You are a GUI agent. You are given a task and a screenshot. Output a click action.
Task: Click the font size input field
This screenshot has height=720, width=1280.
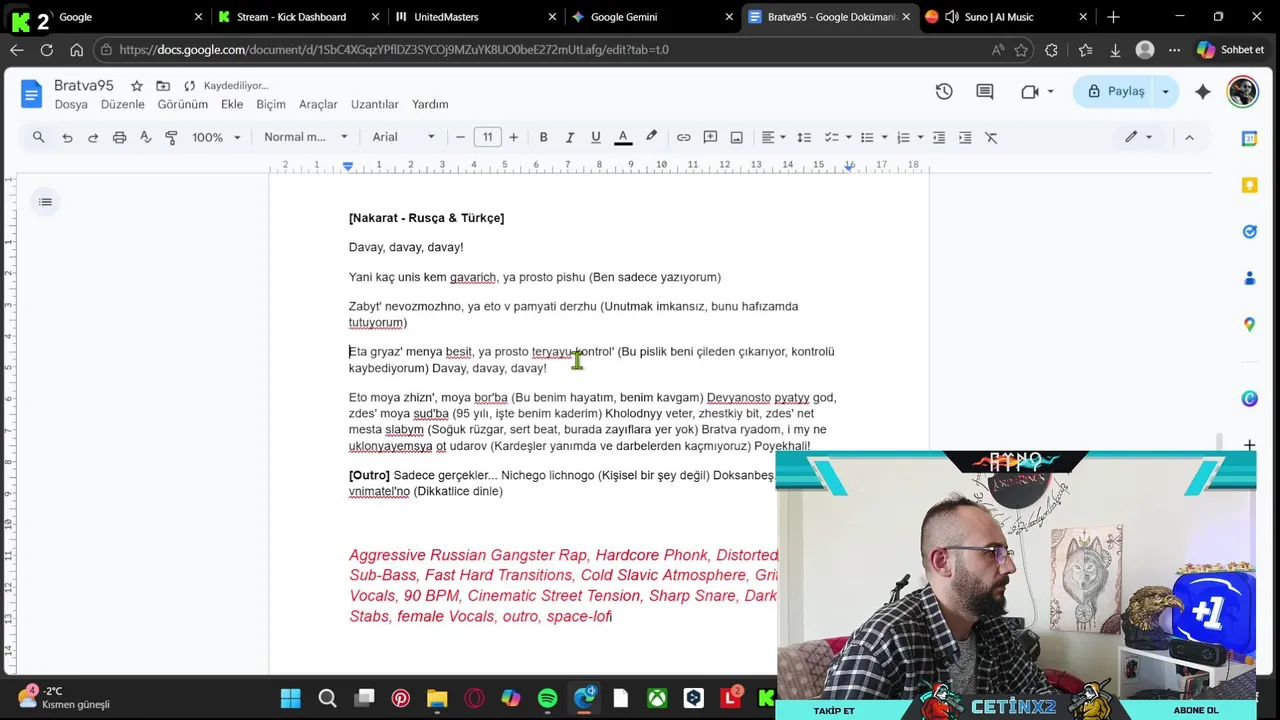(x=487, y=137)
